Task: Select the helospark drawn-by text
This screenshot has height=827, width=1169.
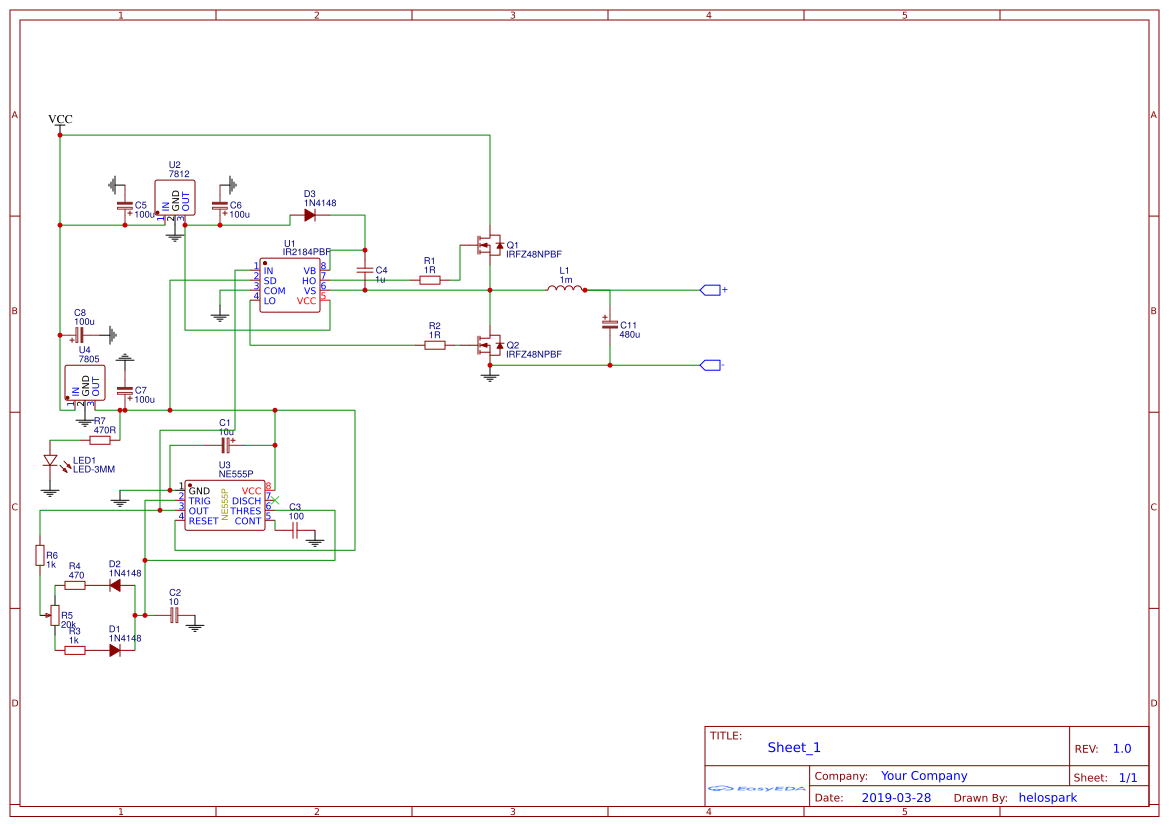Action: 1047,798
